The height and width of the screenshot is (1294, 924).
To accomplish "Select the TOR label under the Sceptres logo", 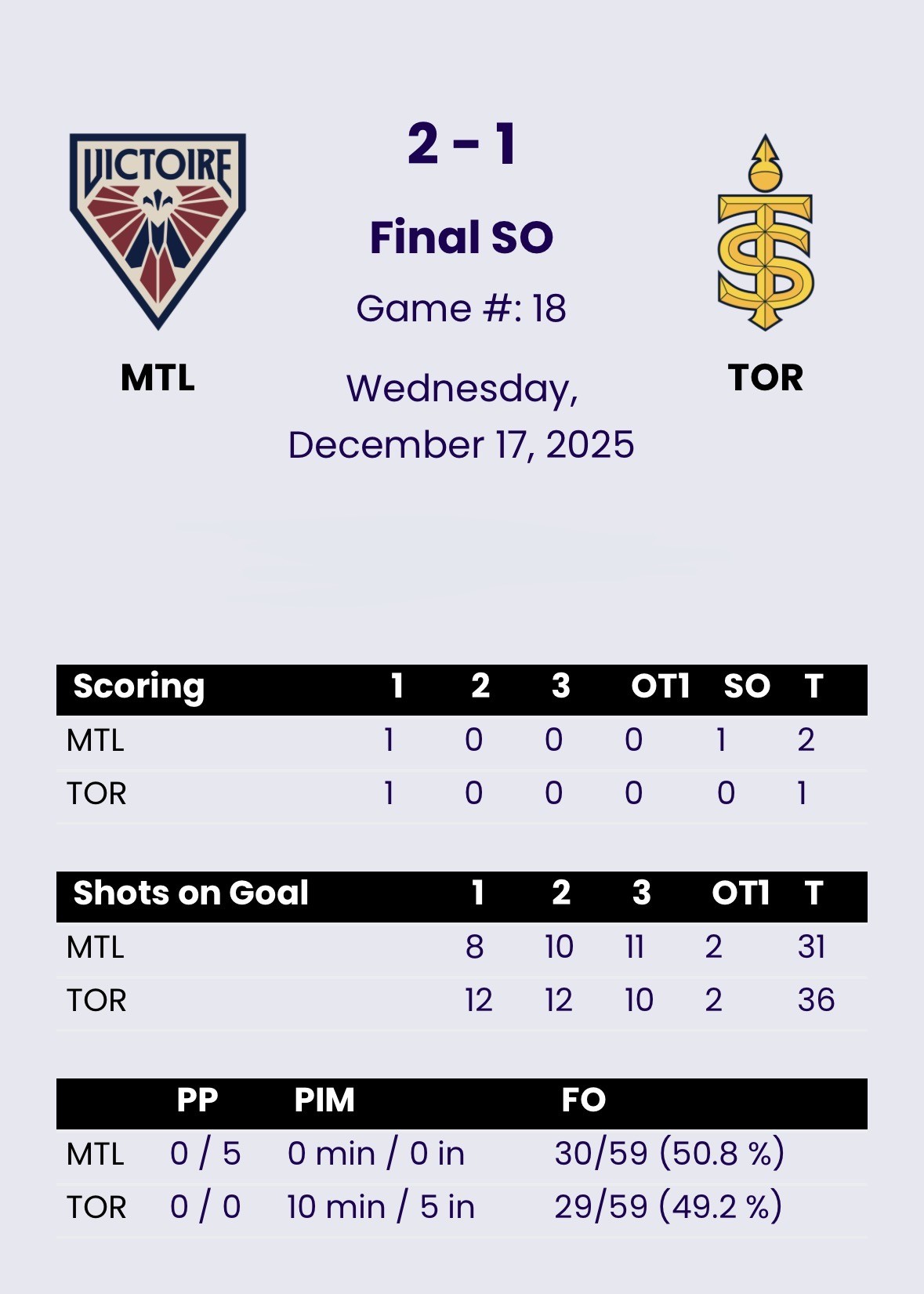I will click(765, 378).
